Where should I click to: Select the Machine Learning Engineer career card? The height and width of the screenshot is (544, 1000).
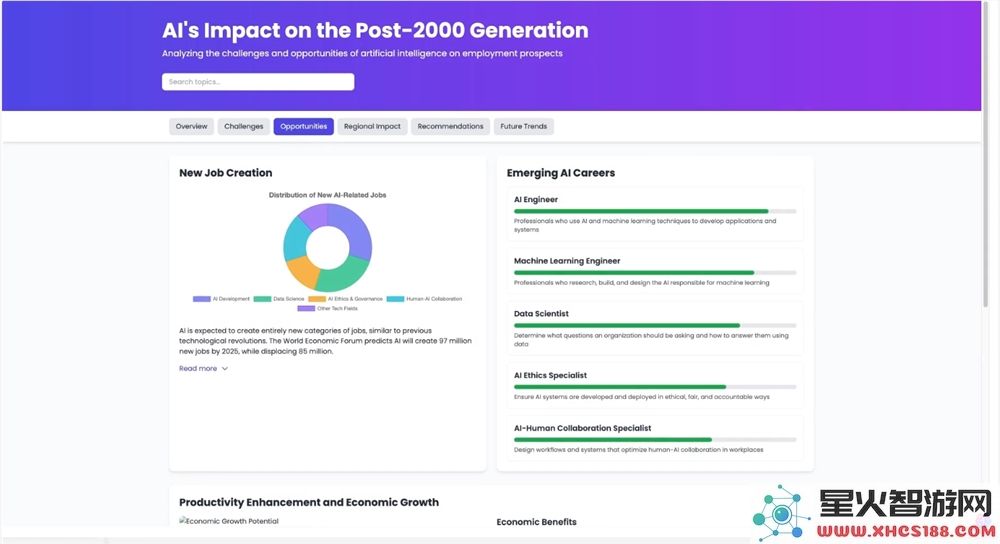point(655,271)
